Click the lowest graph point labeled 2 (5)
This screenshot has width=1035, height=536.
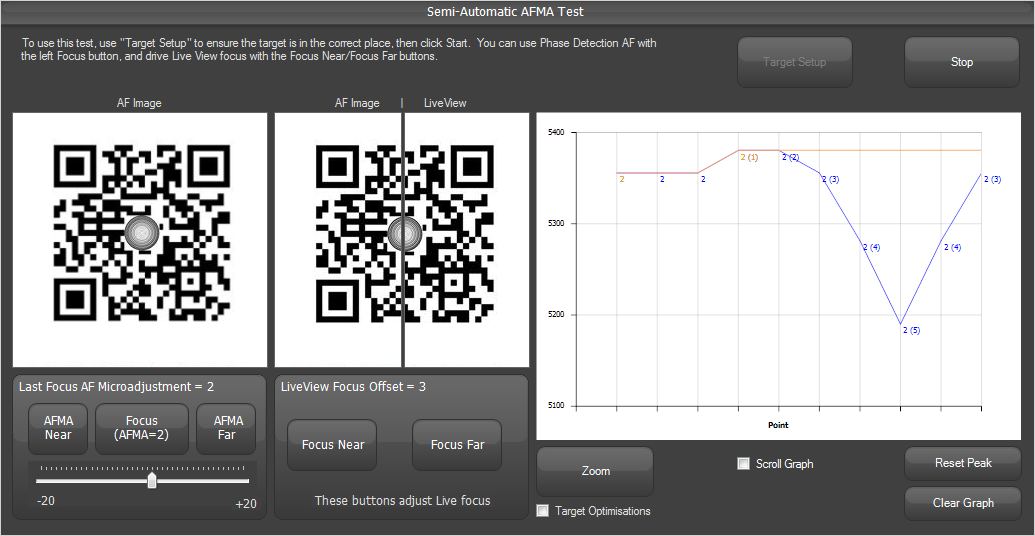click(x=901, y=324)
